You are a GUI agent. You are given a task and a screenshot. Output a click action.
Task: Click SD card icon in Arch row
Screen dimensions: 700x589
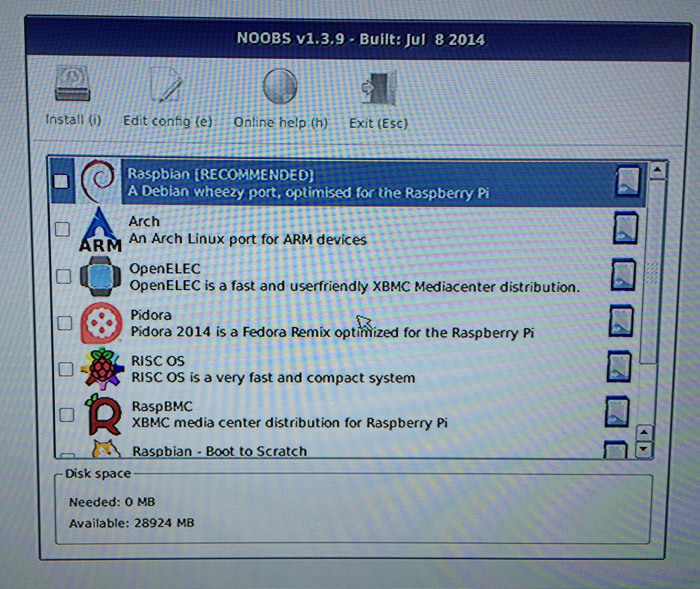[x=625, y=228]
